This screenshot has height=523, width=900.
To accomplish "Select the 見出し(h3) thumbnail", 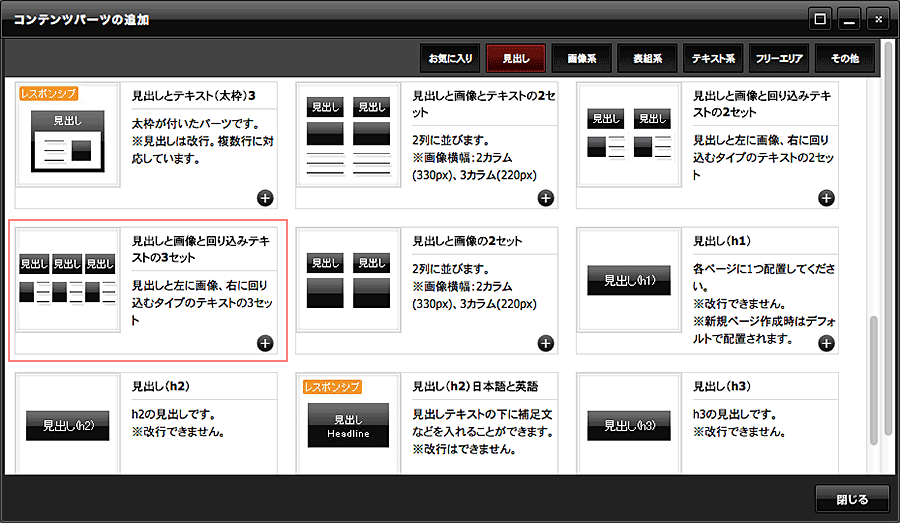I will click(x=629, y=424).
